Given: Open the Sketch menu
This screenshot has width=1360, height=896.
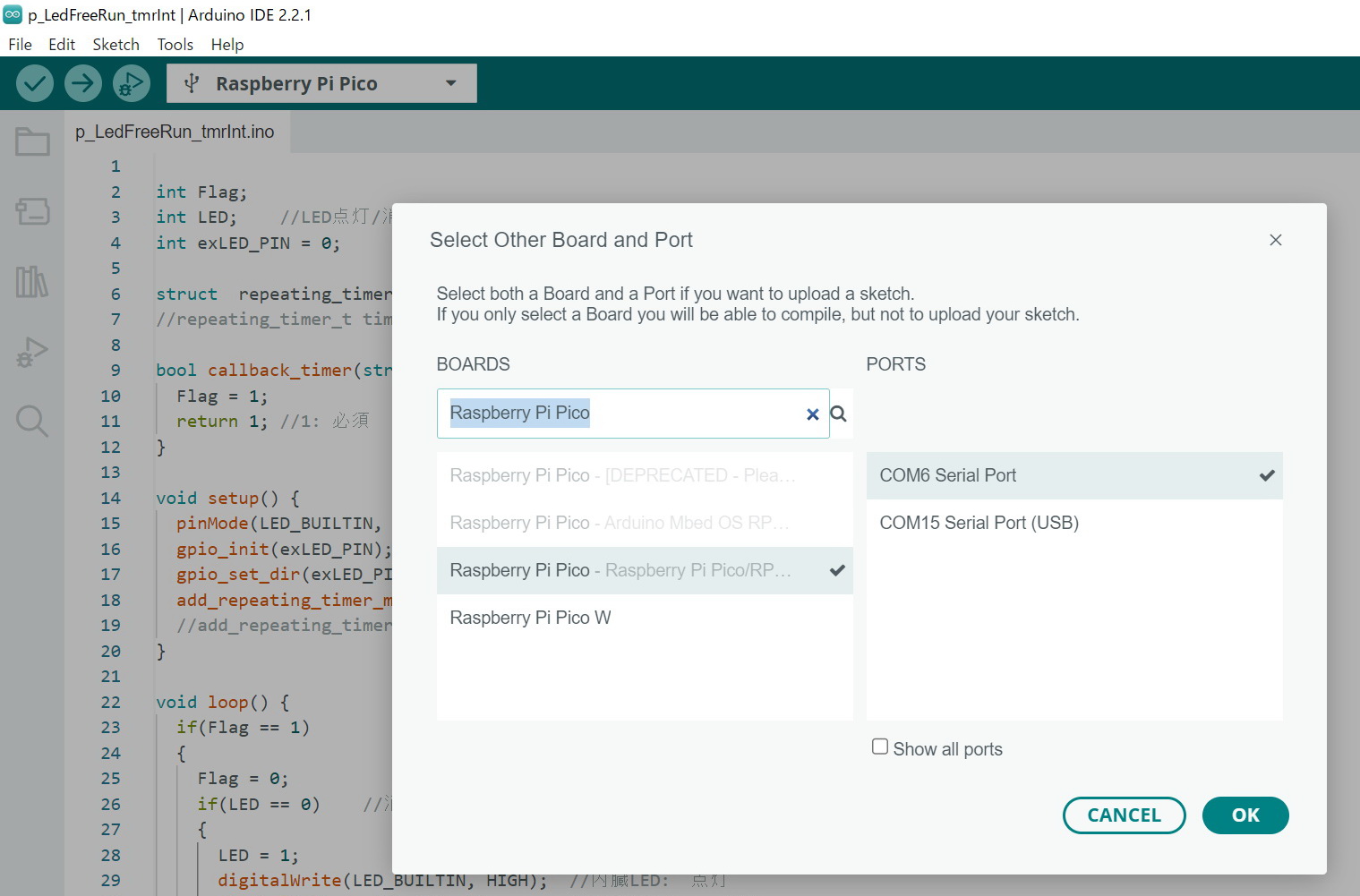Looking at the screenshot, I should [116, 45].
